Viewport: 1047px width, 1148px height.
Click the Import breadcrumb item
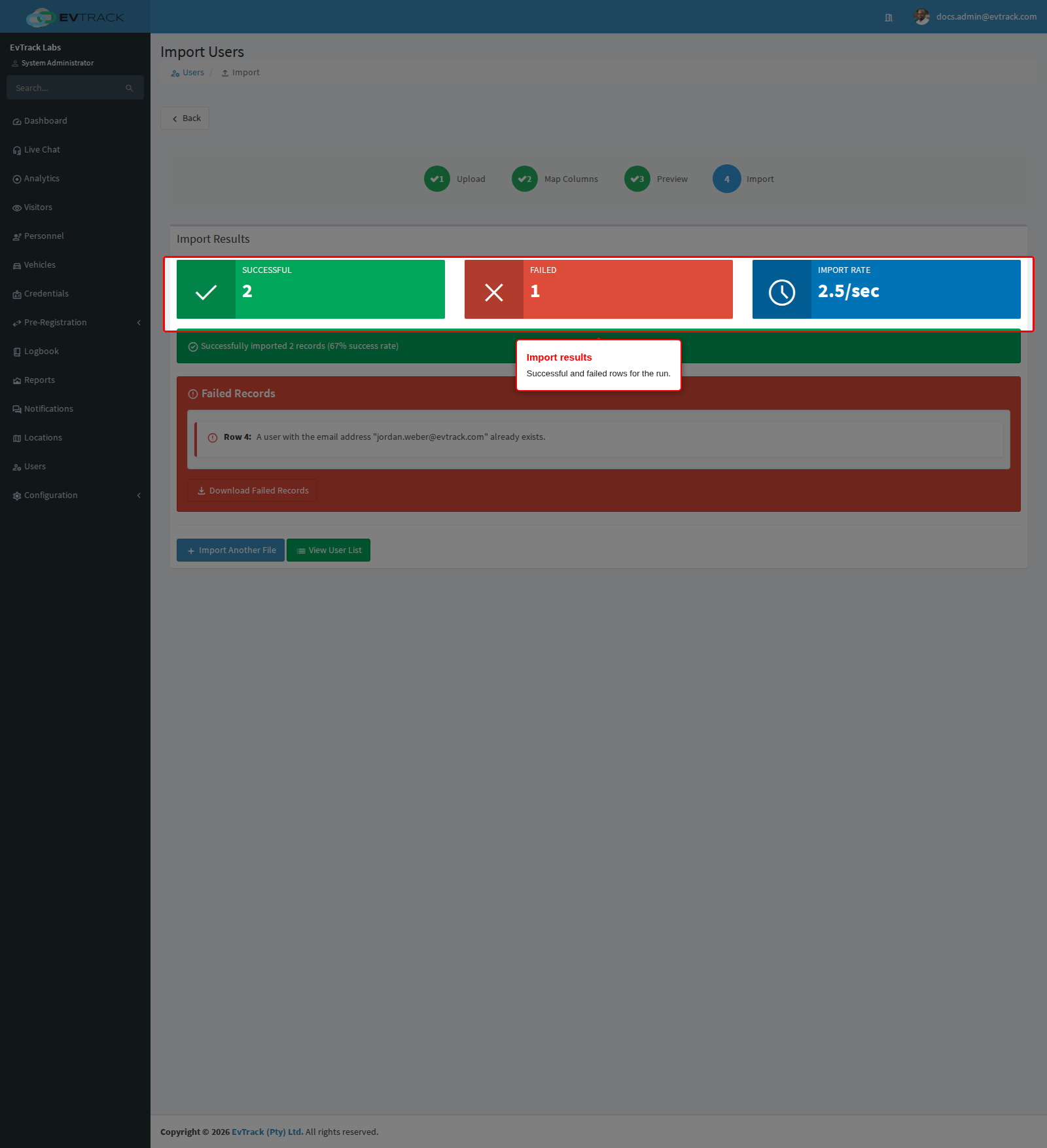click(241, 73)
